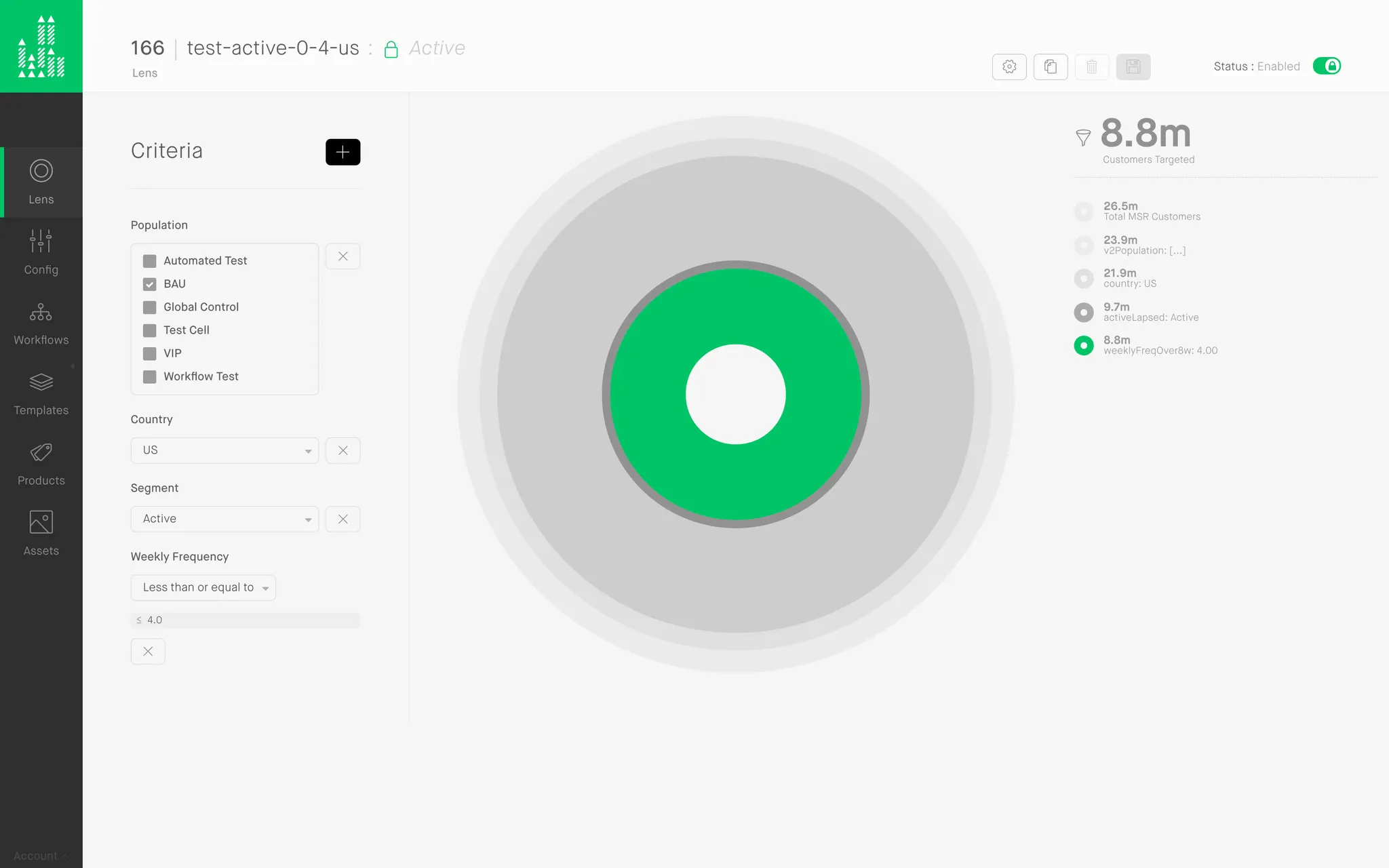Open the Lens section in sidebar
This screenshot has height=868, width=1389.
click(41, 182)
